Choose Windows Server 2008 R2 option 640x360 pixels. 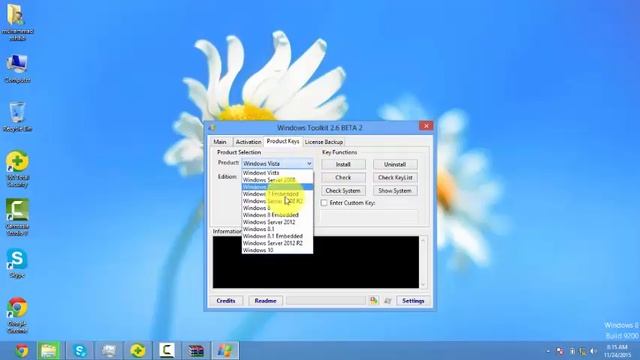[277, 201]
